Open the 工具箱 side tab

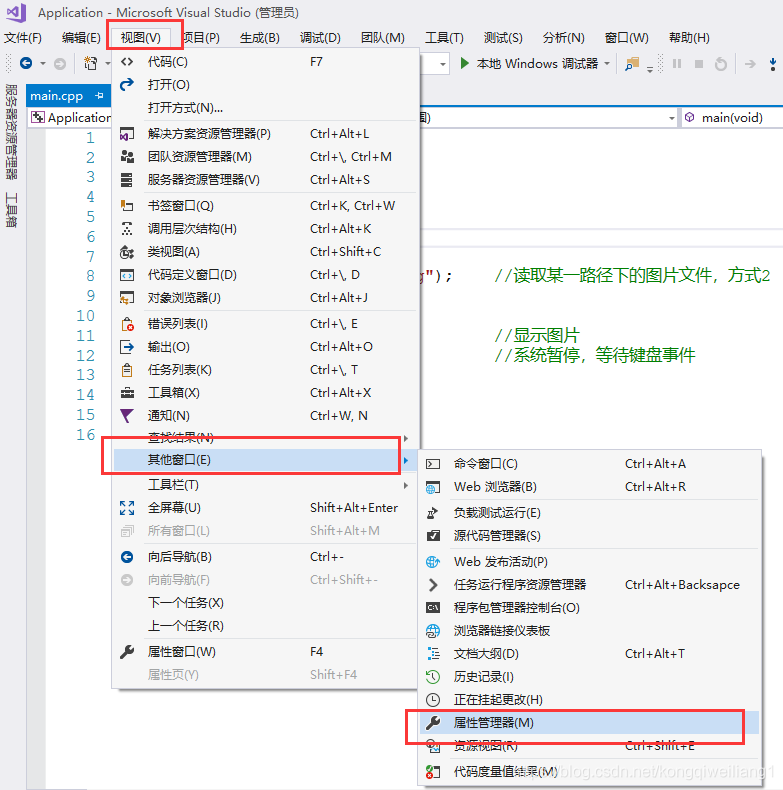point(11,210)
